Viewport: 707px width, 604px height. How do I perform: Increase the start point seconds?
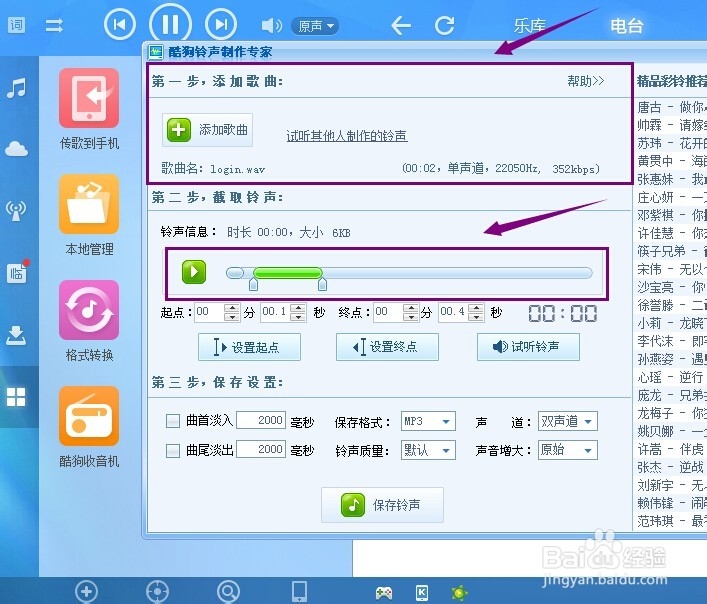point(298,308)
